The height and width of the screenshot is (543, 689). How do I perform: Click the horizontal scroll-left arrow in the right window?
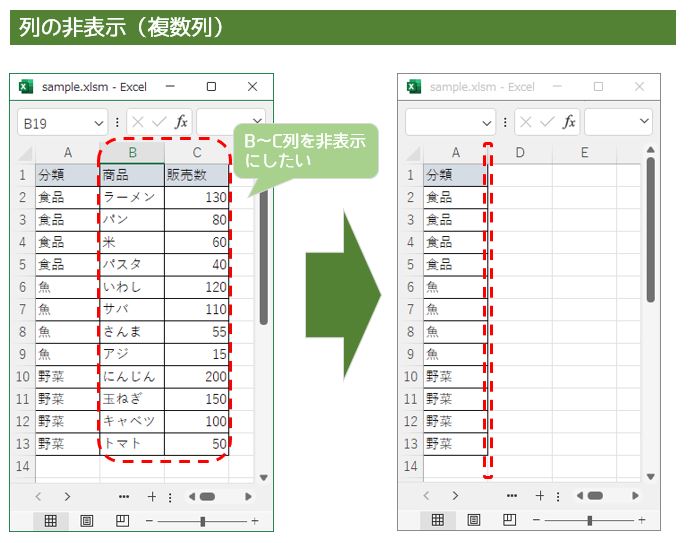[x=580, y=496]
